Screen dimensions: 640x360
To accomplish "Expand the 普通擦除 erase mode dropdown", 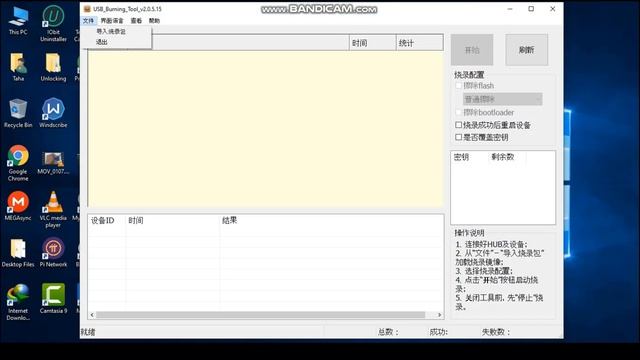I will pyautogui.click(x=502, y=99).
